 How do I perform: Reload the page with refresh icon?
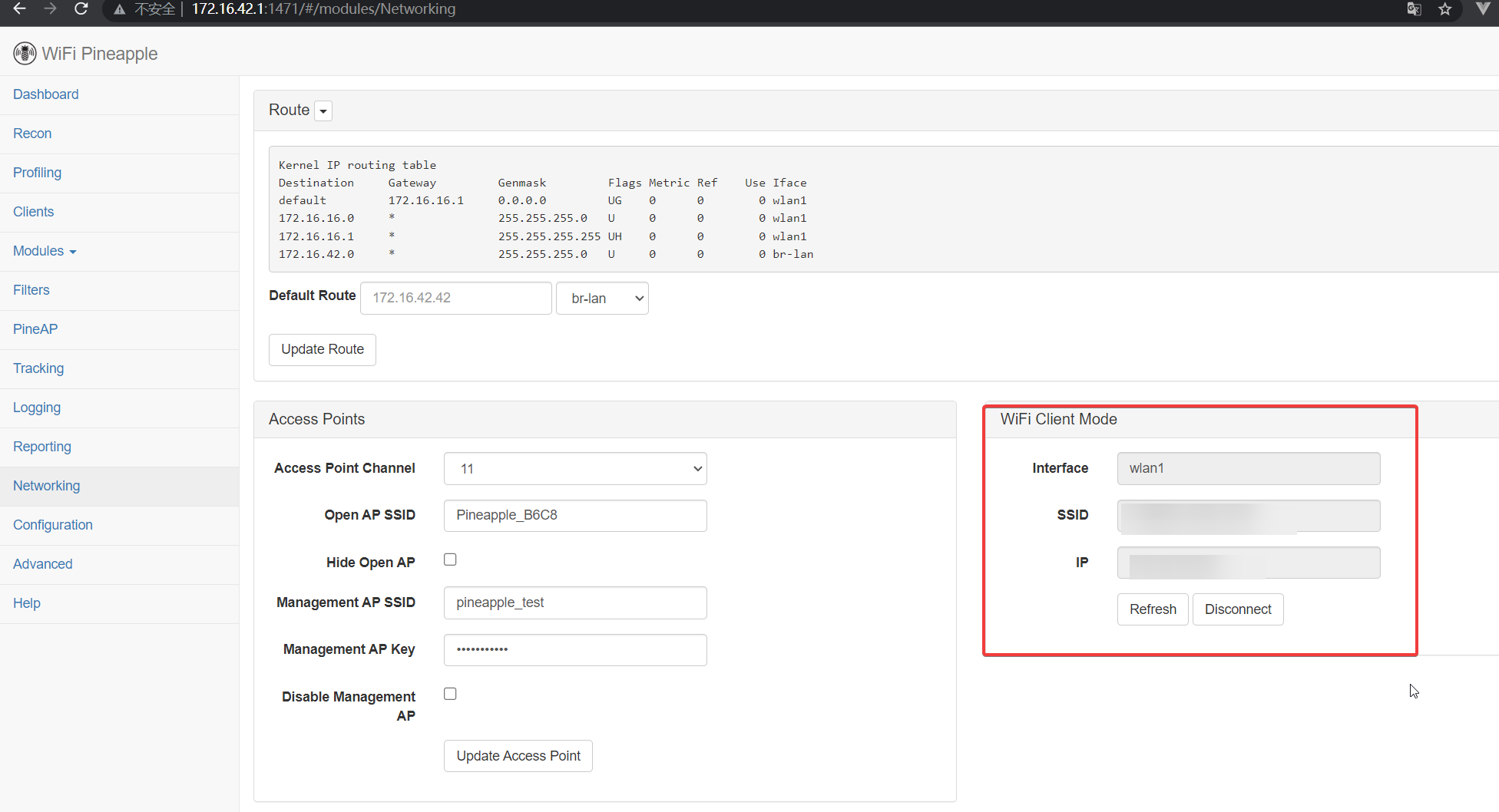tap(81, 8)
